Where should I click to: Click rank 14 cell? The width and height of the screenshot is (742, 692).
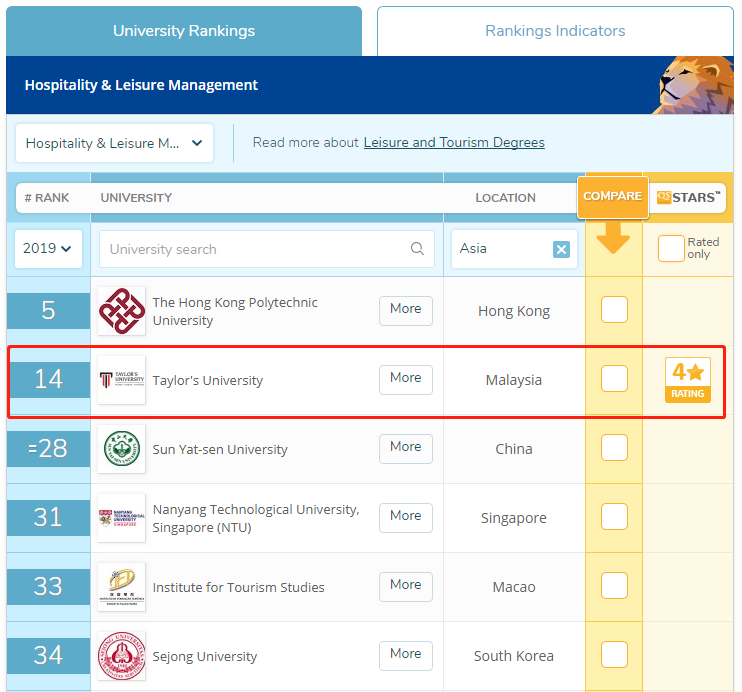click(x=48, y=379)
